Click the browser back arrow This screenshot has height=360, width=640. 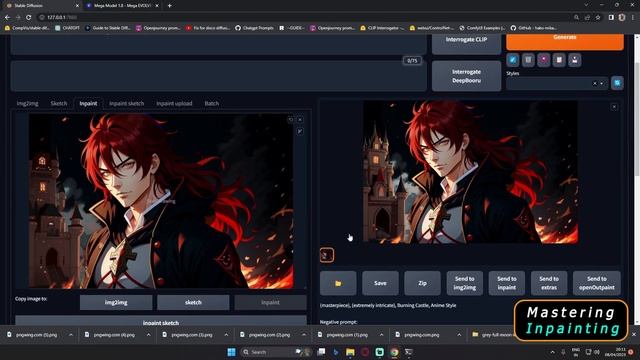pos(7,17)
